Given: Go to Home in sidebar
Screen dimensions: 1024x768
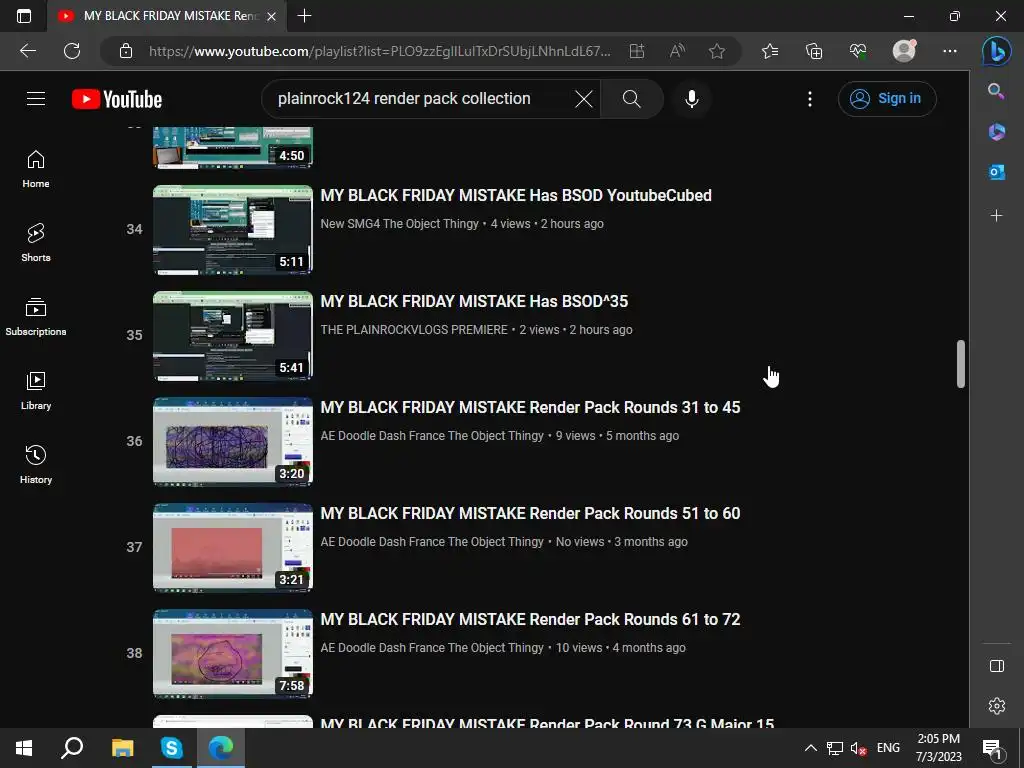Looking at the screenshot, I should coord(36,168).
